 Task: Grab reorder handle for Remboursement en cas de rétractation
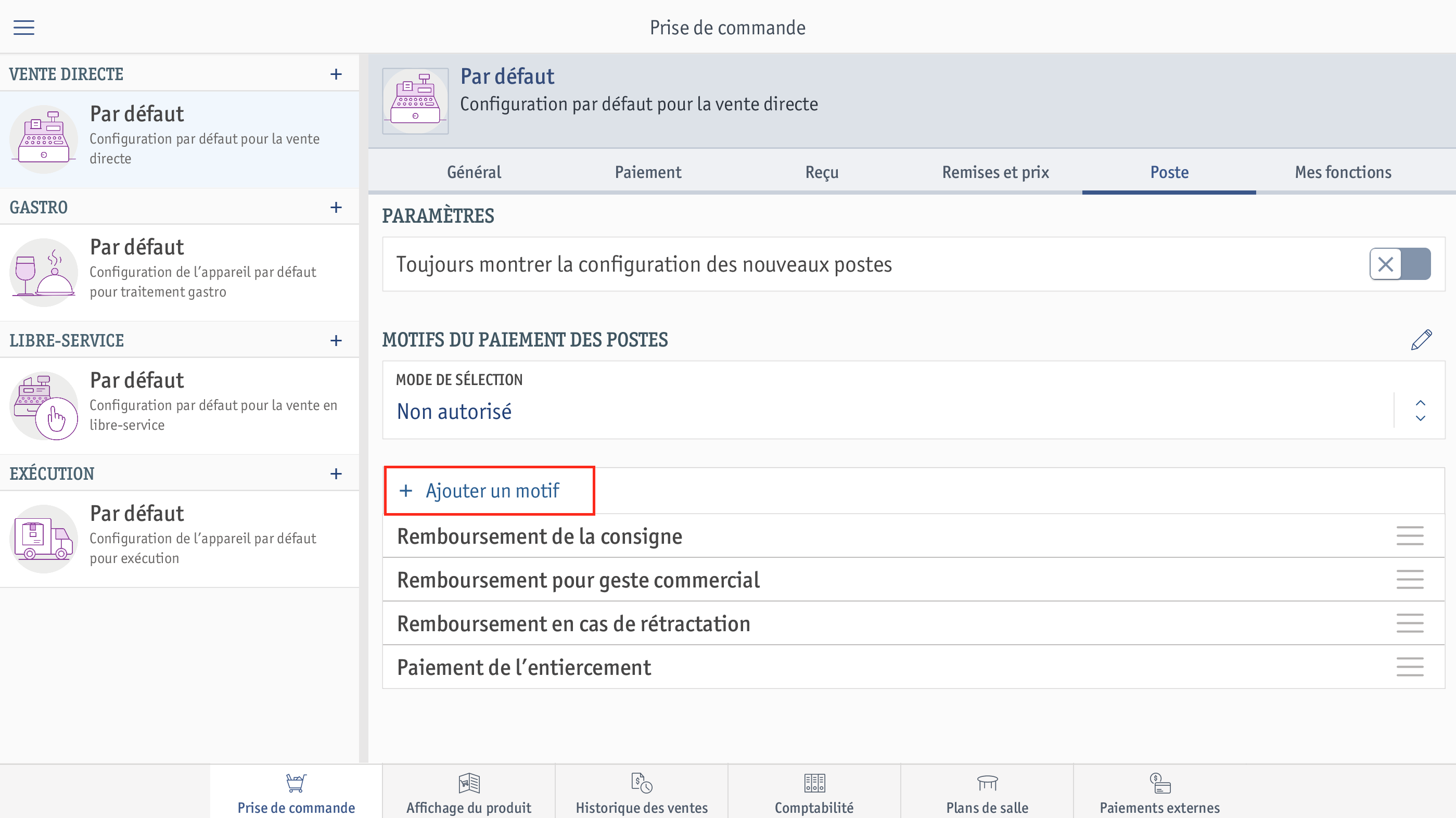click(x=1410, y=623)
